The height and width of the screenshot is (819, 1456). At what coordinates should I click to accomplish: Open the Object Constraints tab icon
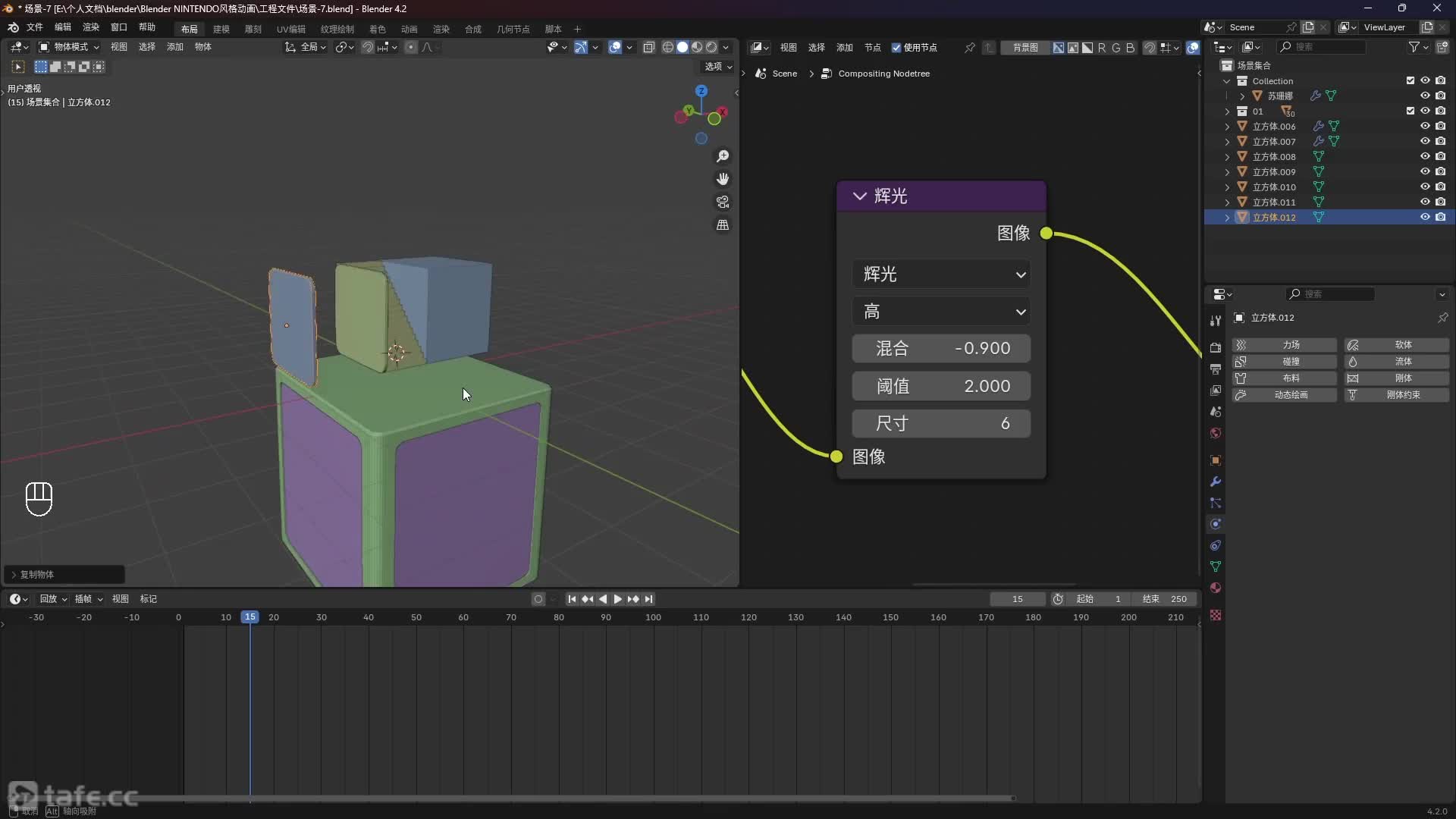(x=1216, y=545)
